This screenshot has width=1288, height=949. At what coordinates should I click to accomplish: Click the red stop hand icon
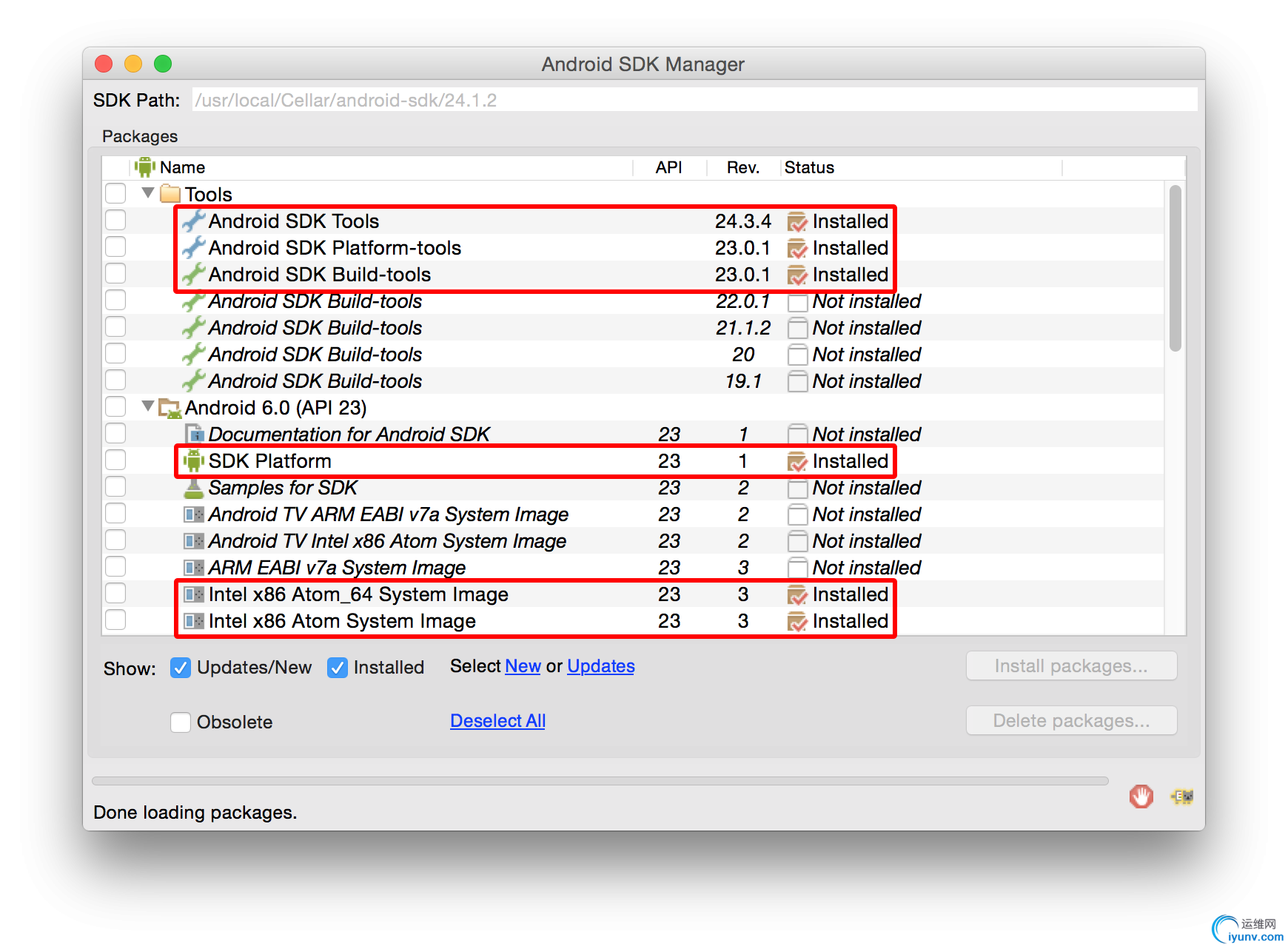point(1141,797)
